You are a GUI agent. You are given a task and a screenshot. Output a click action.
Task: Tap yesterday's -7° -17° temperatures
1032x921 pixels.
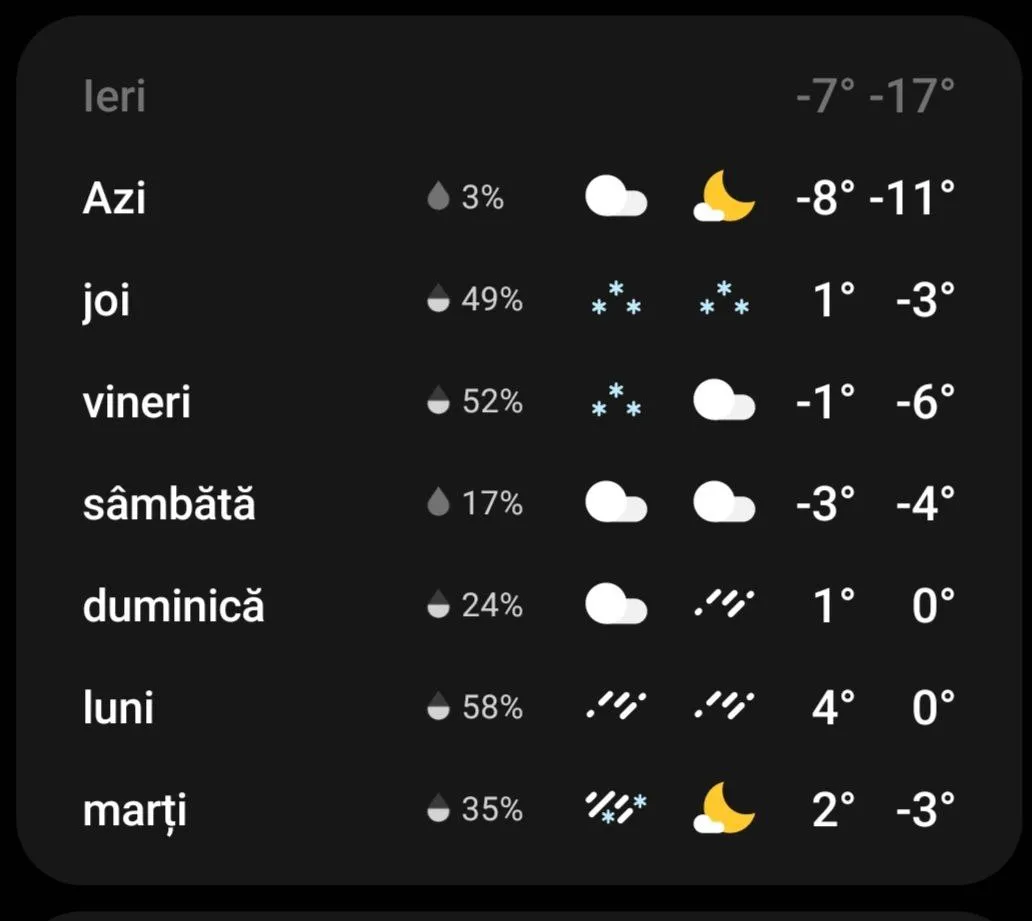point(874,96)
